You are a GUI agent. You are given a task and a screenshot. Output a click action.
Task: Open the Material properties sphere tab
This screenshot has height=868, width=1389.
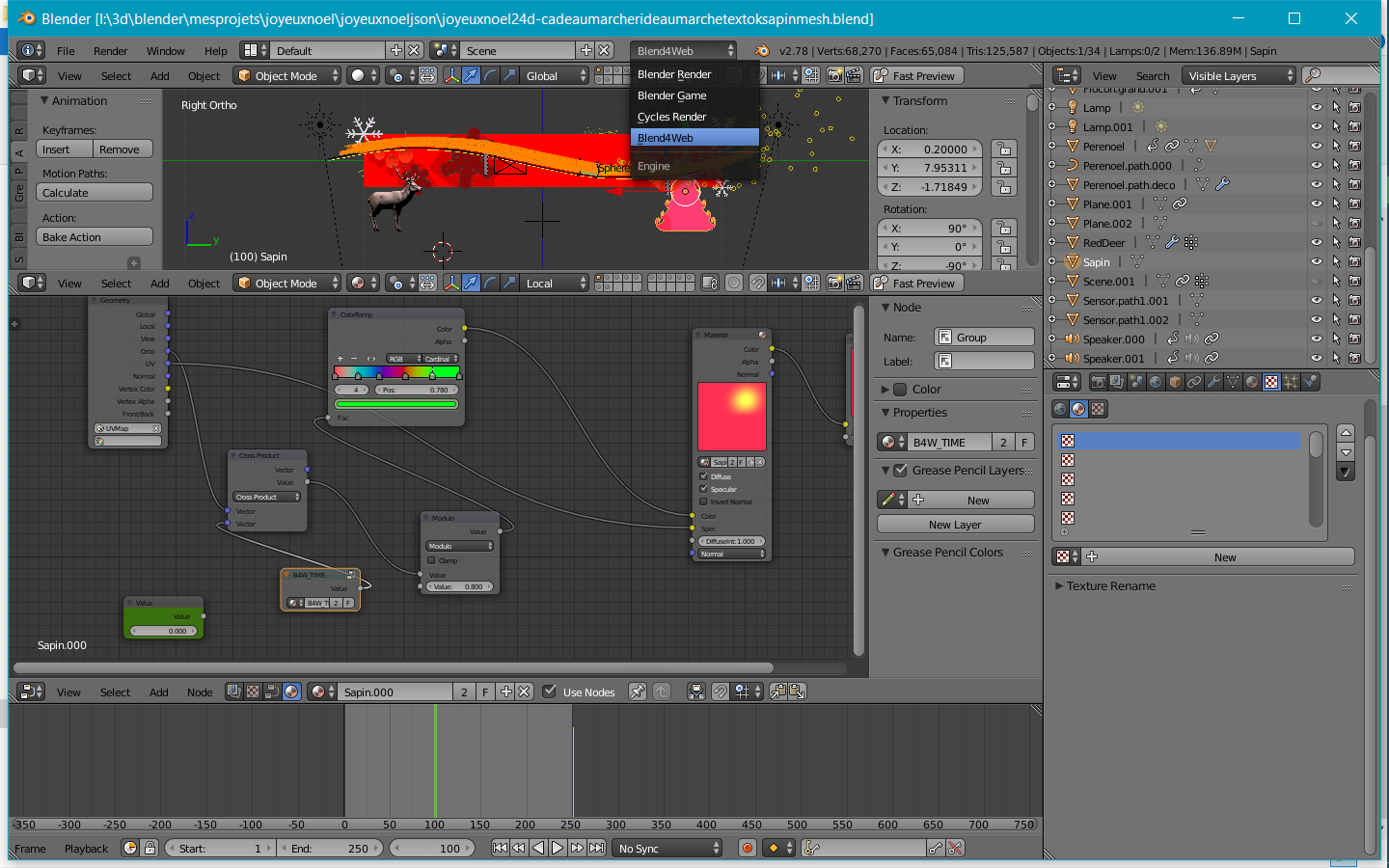coord(1252,382)
